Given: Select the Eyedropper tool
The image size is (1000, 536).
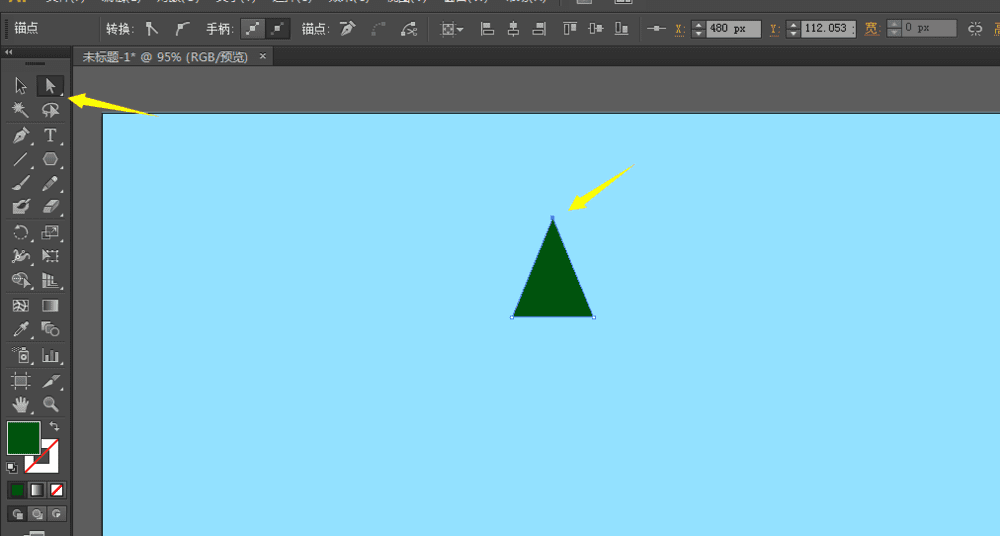Looking at the screenshot, I should tap(20, 329).
